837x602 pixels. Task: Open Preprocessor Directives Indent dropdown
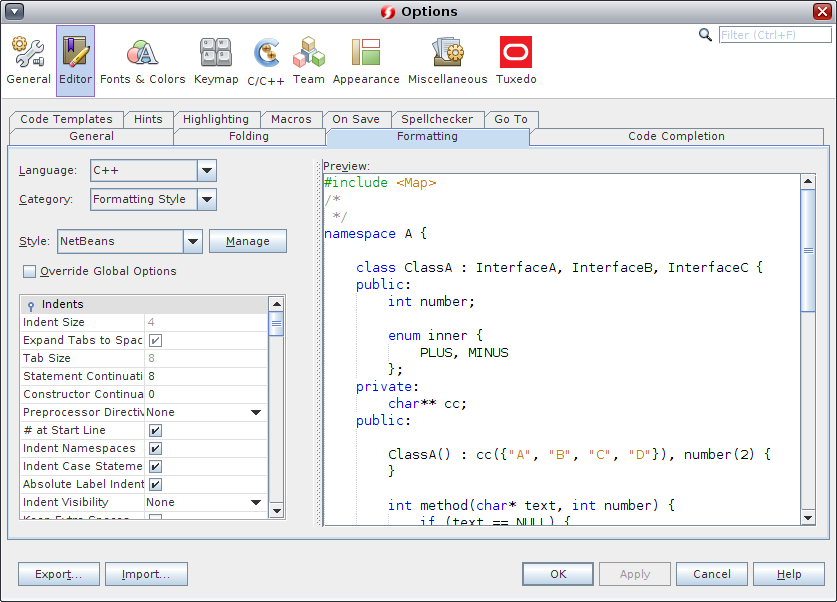tap(256, 412)
